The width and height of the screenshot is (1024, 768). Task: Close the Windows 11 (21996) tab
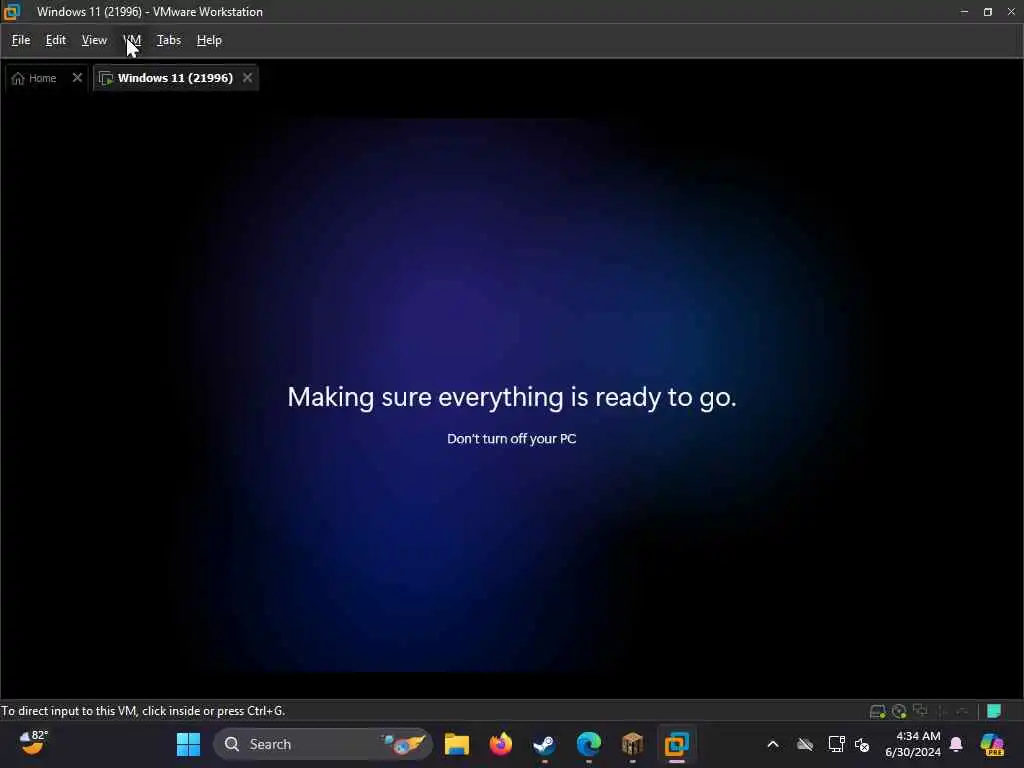(248, 78)
